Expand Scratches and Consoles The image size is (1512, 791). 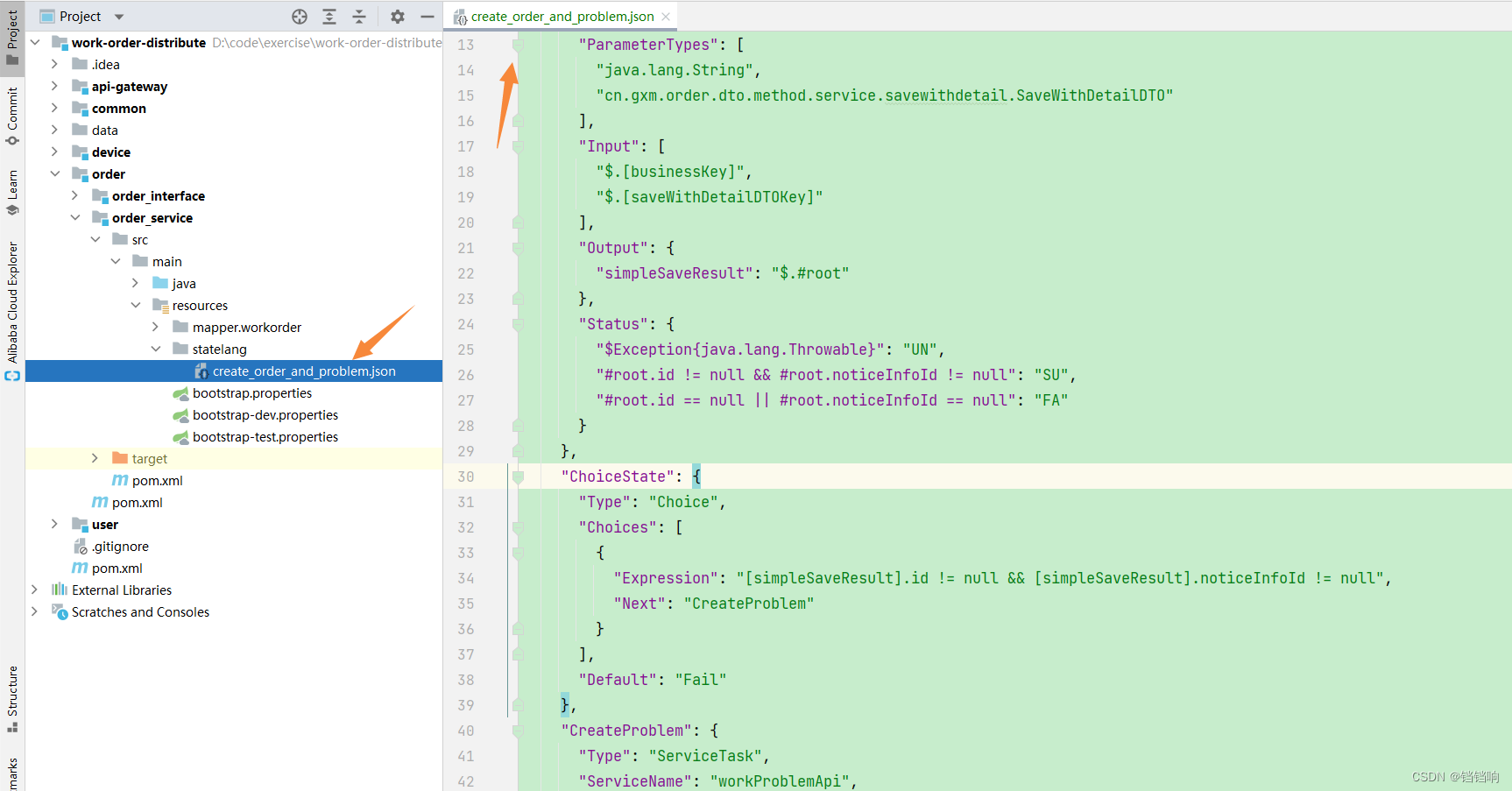coord(35,611)
